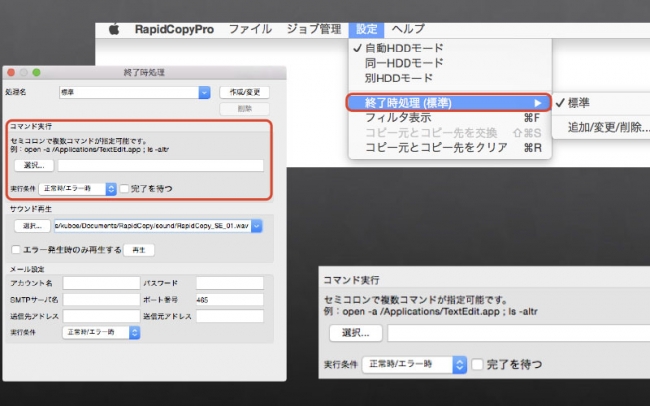Screen dimensions: 650x406
Task: Enable エラー発生時のみ再生する checkbox
Action: click(16, 250)
